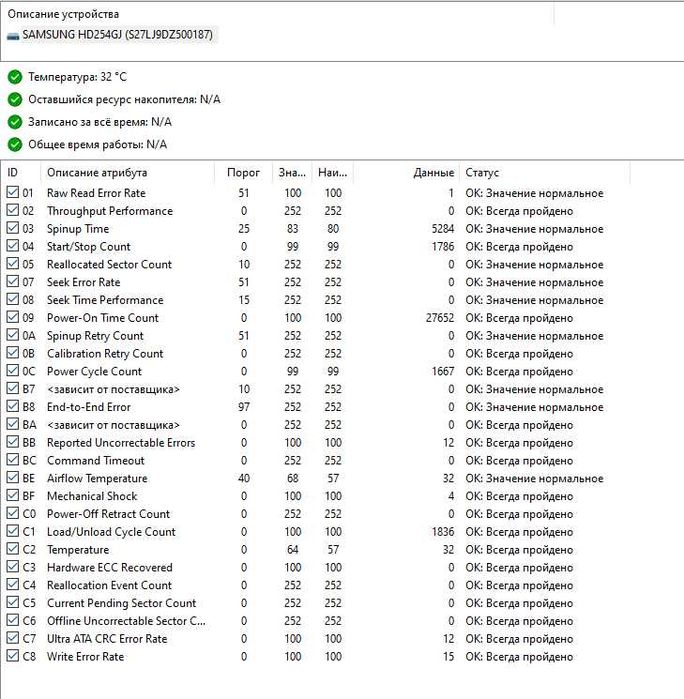
Task: Toggle checkbox for 02 Throughput Performance
Action: click(13, 210)
